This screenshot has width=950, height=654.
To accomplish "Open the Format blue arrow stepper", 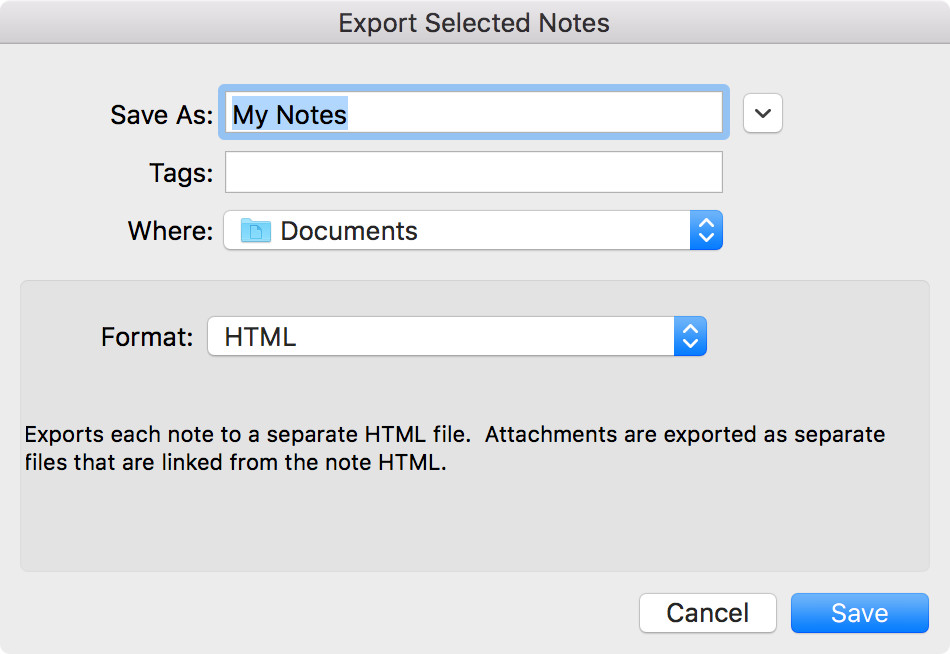I will pyautogui.click(x=690, y=336).
